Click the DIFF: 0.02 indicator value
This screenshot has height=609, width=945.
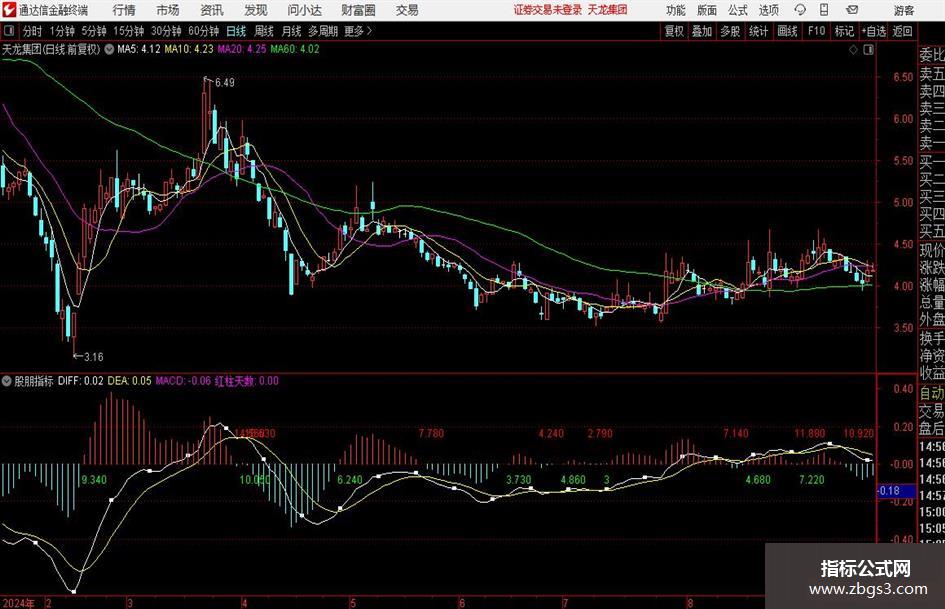[x=81, y=381]
